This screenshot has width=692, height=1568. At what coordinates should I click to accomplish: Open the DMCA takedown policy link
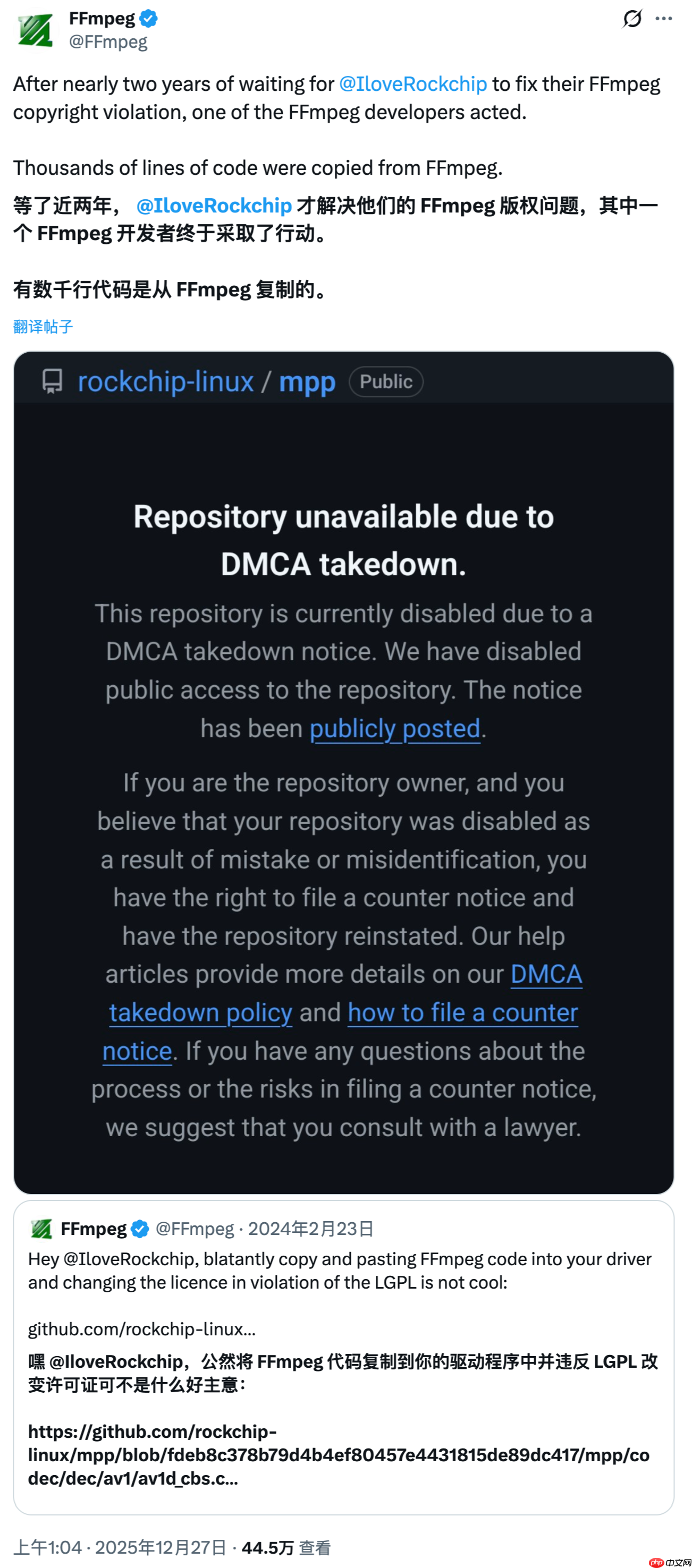(x=200, y=1012)
